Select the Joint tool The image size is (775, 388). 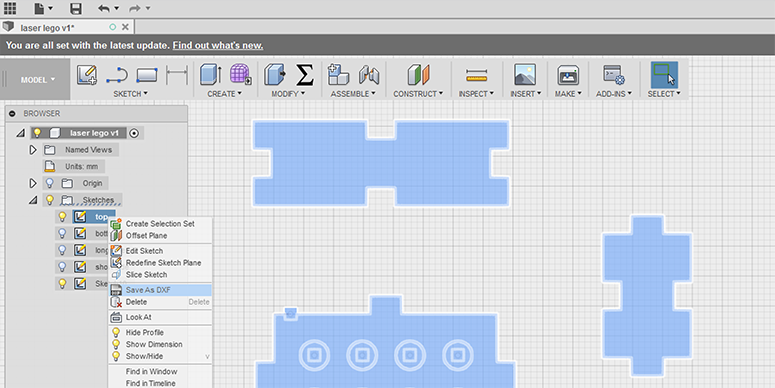369,75
